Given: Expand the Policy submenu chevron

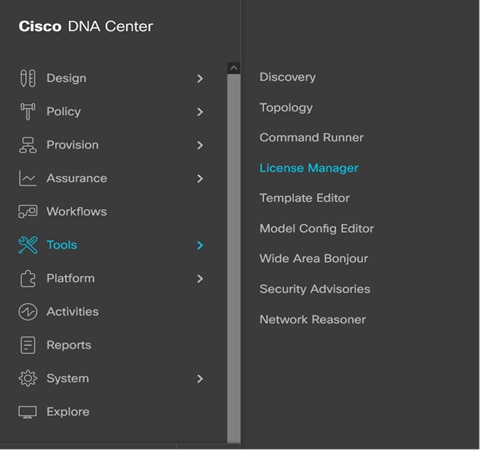Looking at the screenshot, I should [200, 112].
